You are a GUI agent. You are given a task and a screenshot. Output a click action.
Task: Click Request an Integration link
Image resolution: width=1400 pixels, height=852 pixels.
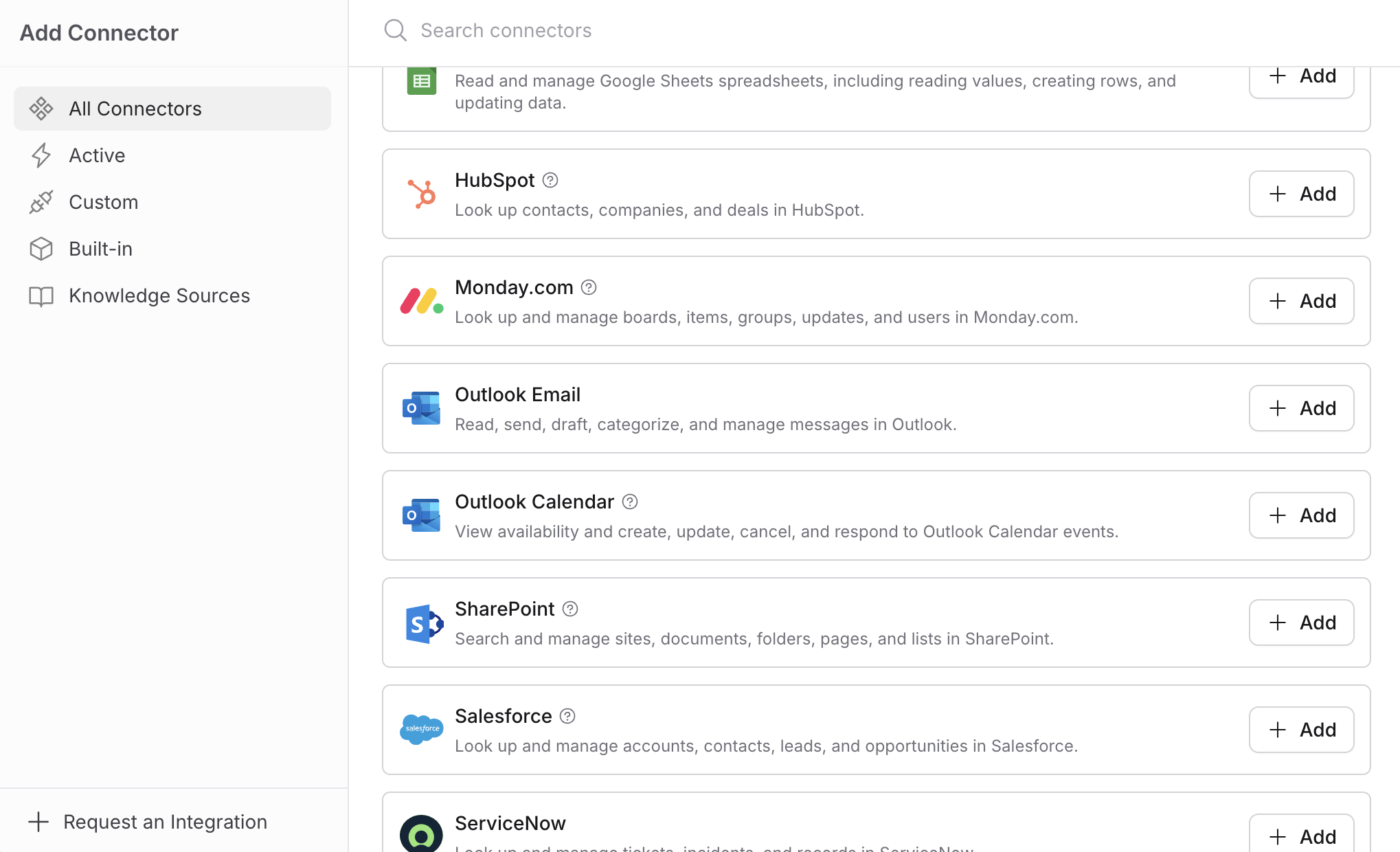pos(147,822)
